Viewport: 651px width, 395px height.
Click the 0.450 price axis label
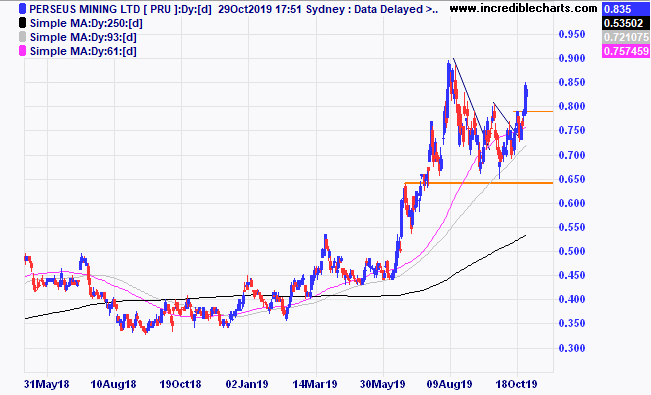(572, 275)
